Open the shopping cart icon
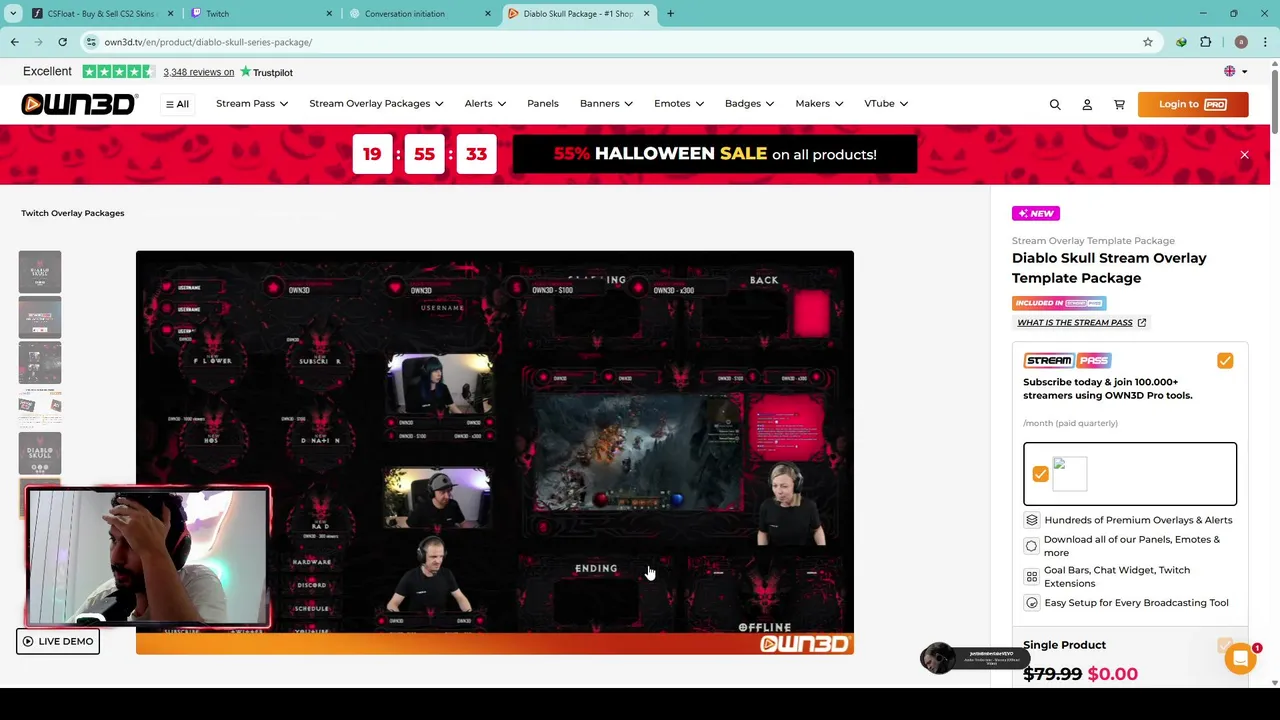This screenshot has width=1280, height=720. tap(1119, 104)
